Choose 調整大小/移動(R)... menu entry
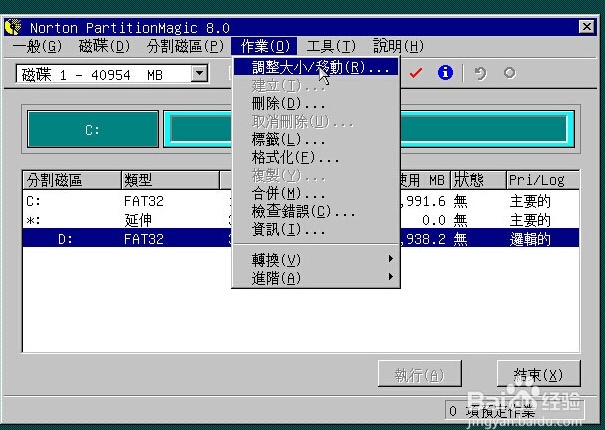605x430 pixels. tap(316, 67)
